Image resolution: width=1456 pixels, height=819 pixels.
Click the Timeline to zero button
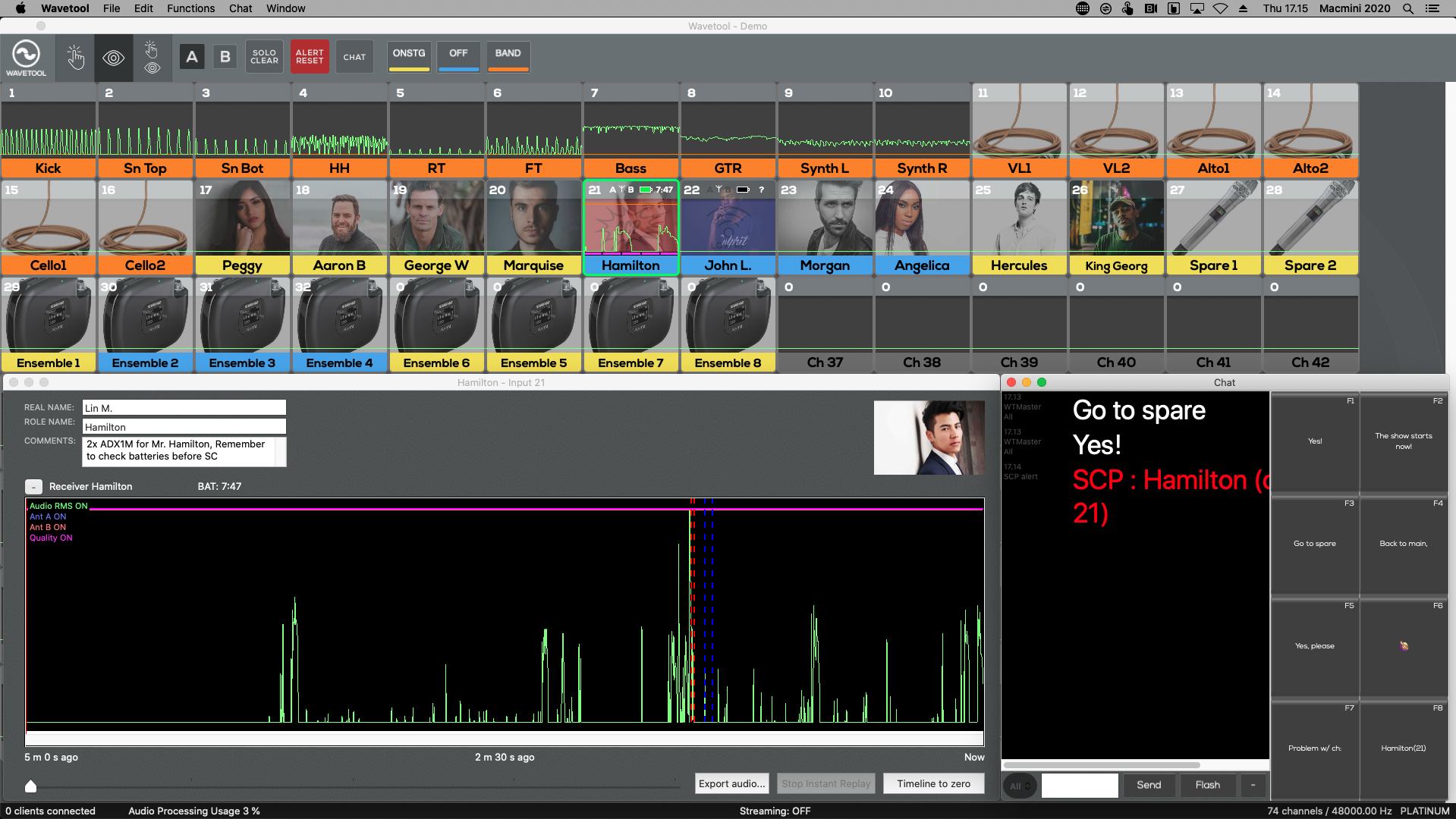click(933, 783)
